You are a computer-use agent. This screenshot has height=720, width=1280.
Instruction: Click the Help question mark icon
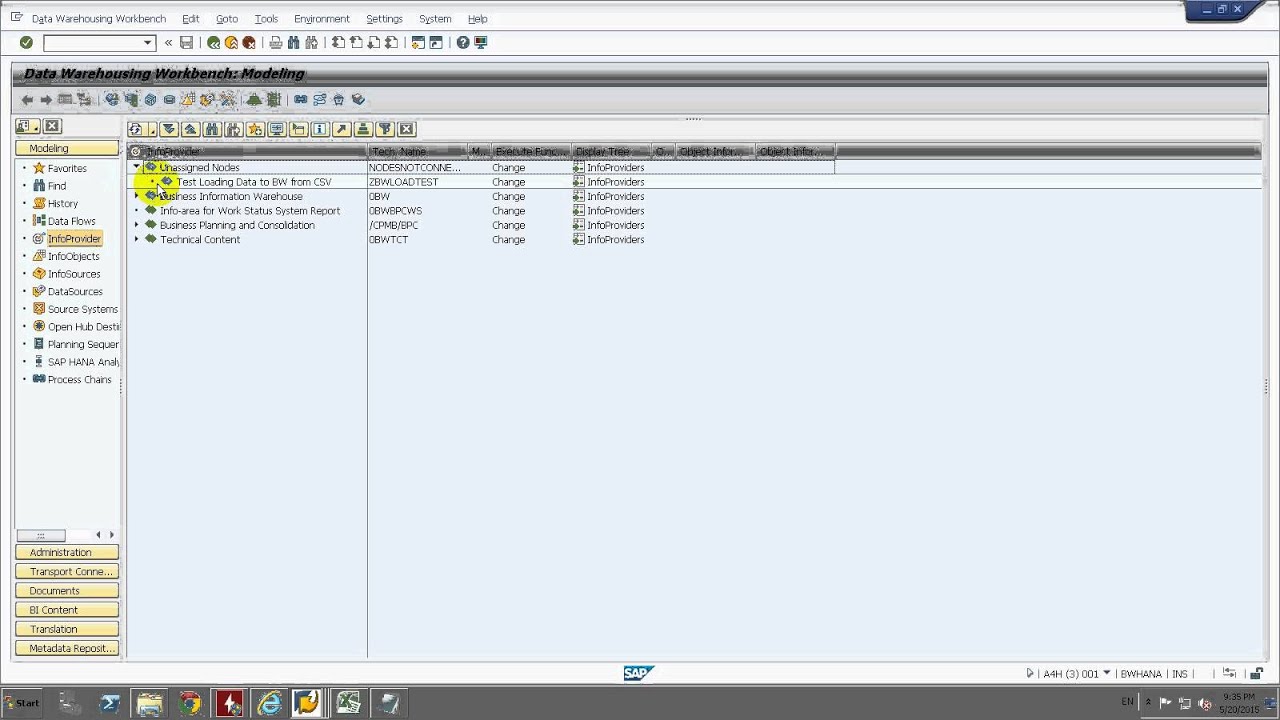coord(463,43)
